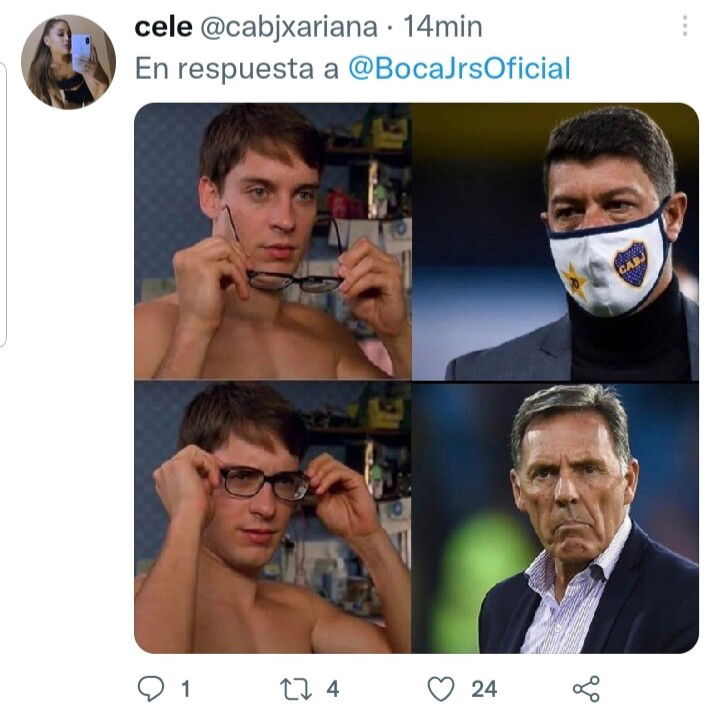The height and width of the screenshot is (707, 720).
Task: Open the share icon options
Action: [585, 688]
